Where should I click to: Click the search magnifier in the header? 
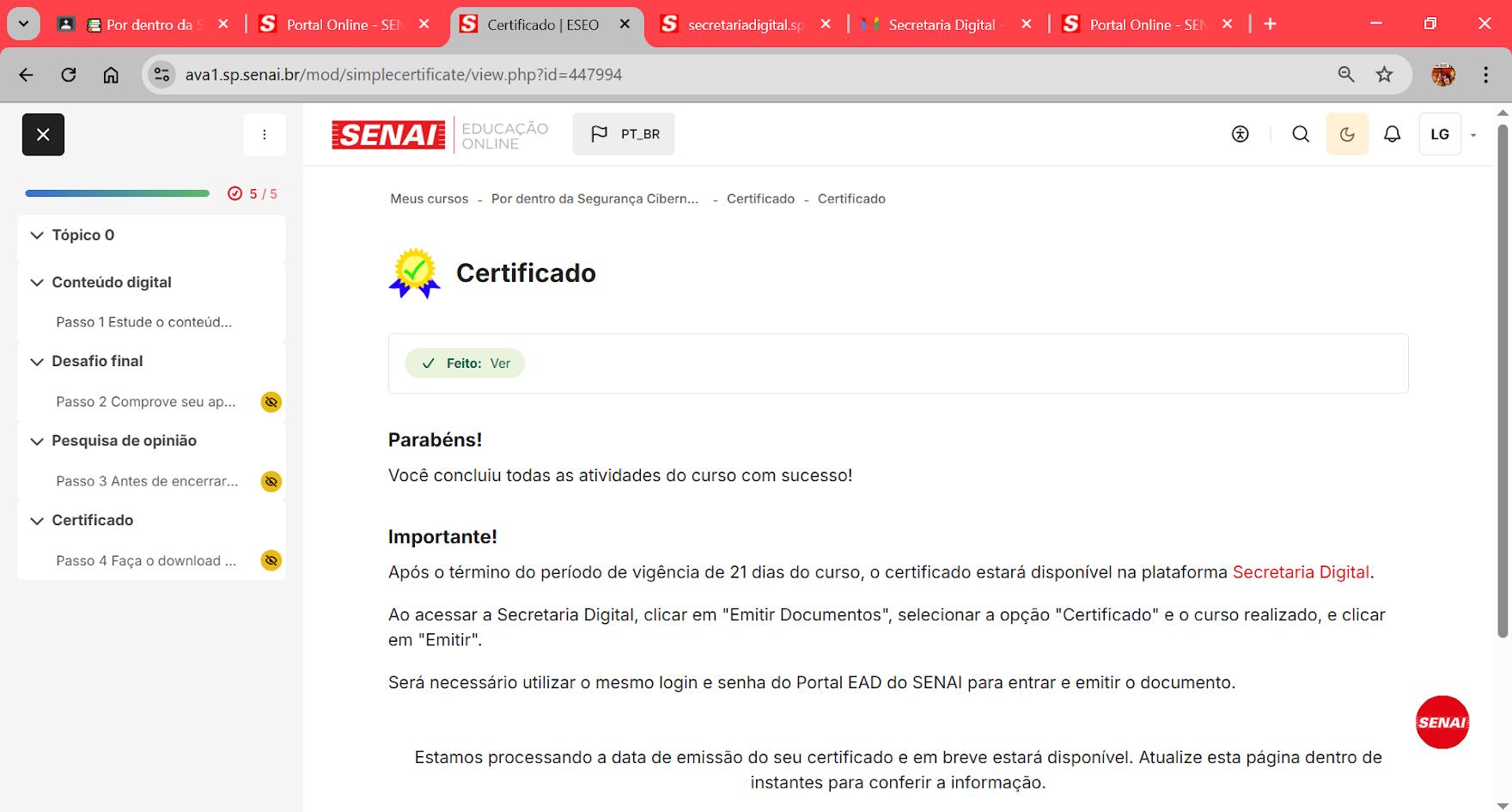click(1301, 134)
